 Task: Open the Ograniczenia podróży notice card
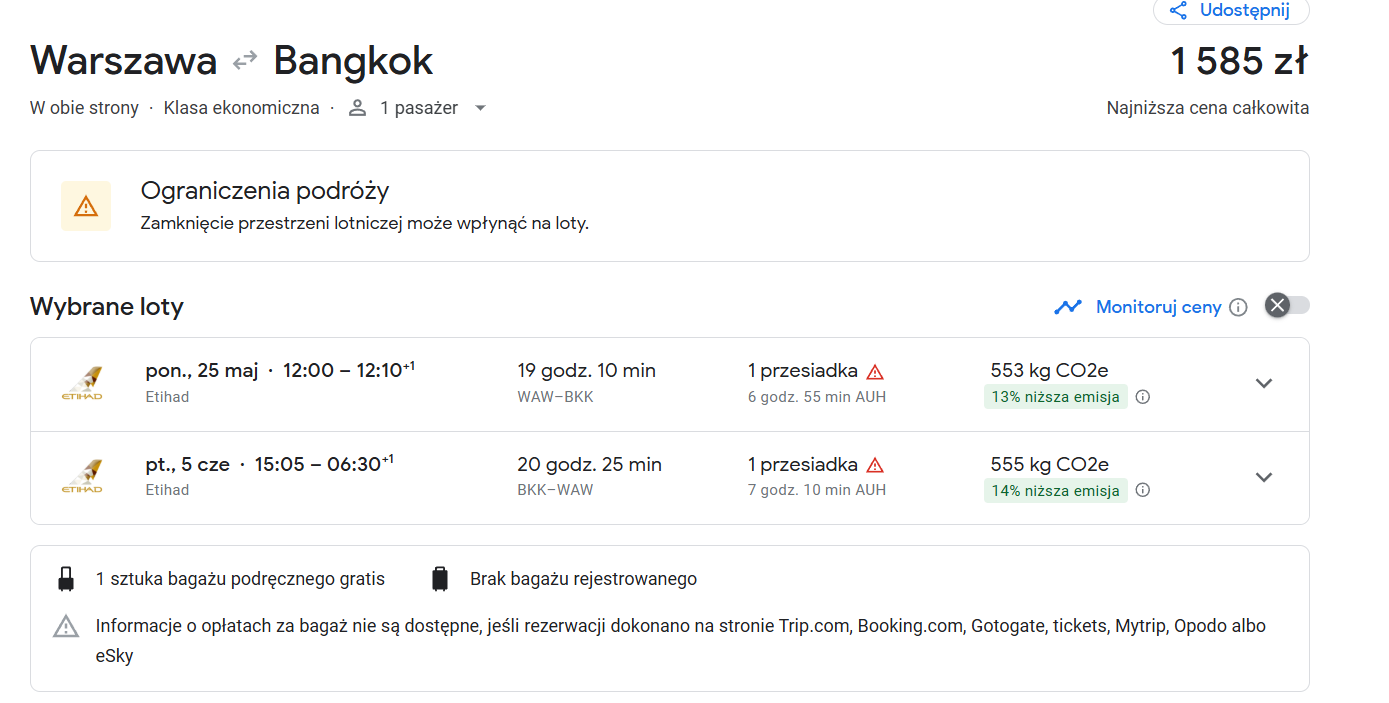(x=669, y=206)
